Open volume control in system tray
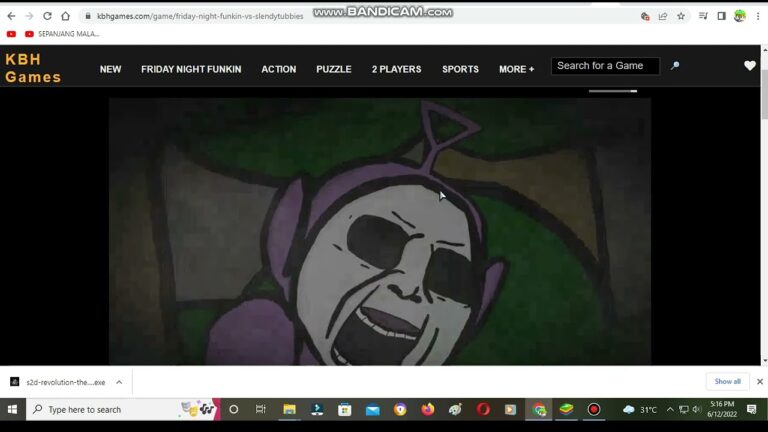The image size is (768, 432). [x=696, y=409]
